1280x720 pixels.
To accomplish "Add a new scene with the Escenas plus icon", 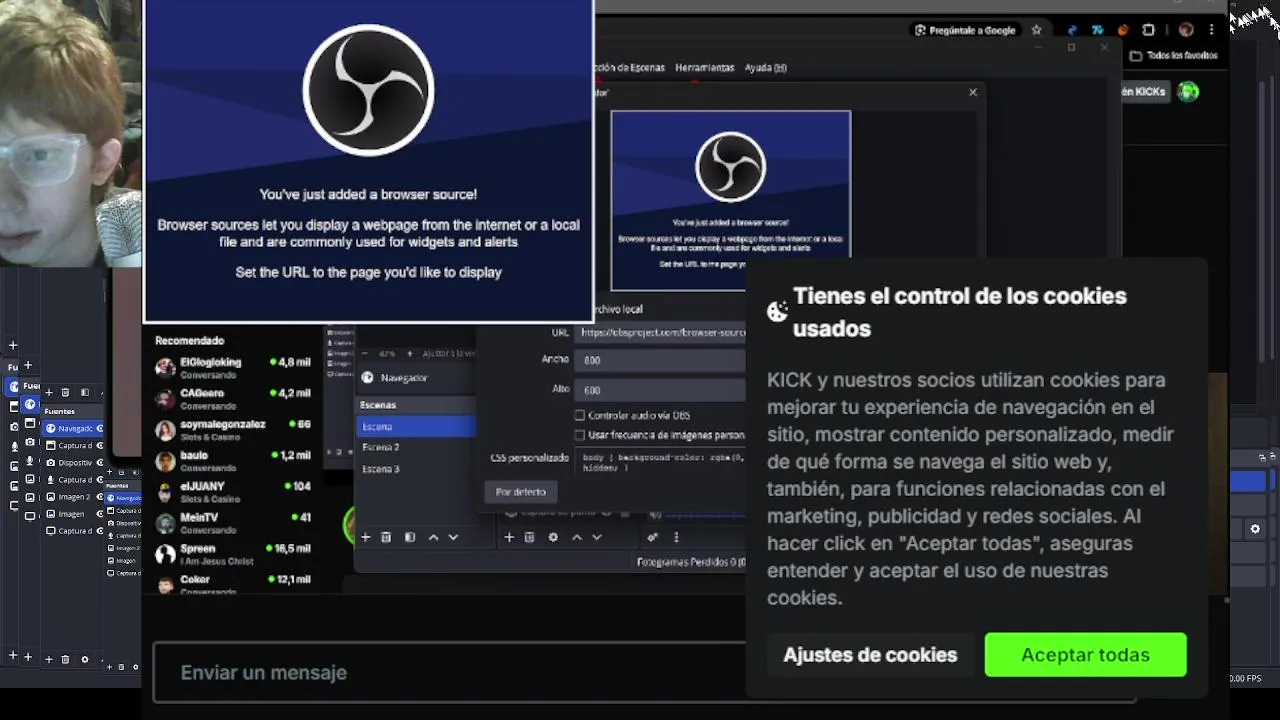I will (365, 537).
